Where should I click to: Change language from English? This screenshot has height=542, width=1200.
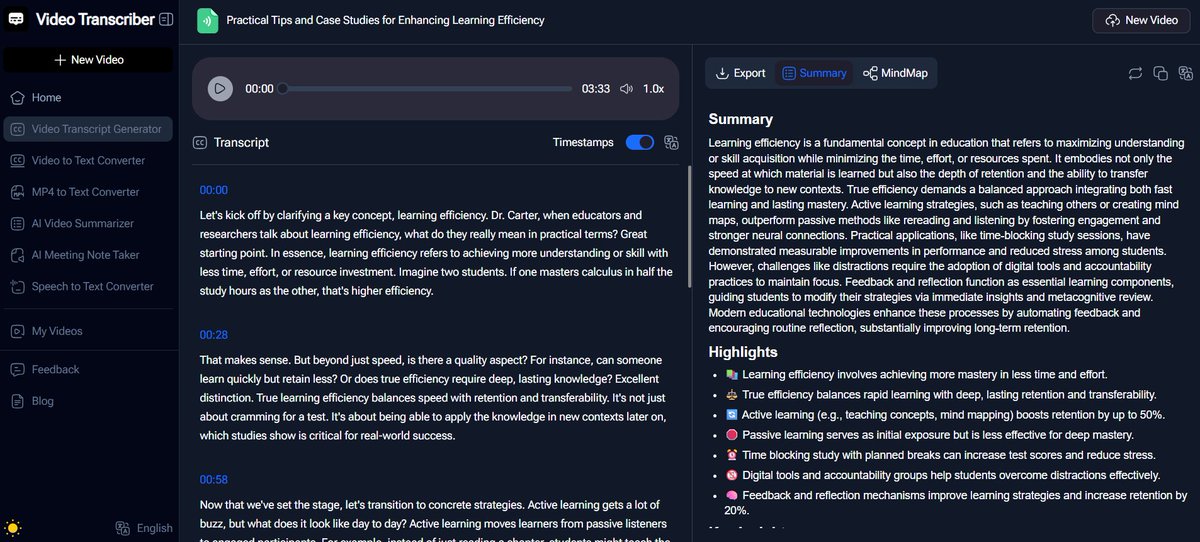pyautogui.click(x=145, y=528)
